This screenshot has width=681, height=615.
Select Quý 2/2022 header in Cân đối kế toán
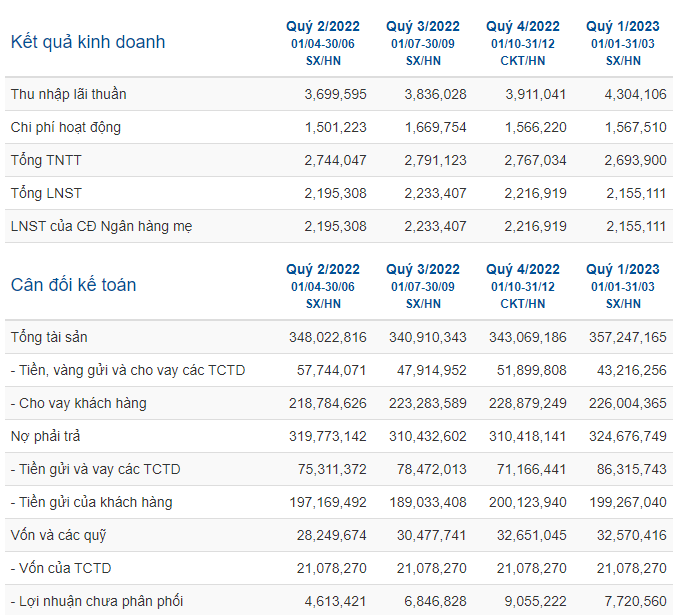[323, 269]
